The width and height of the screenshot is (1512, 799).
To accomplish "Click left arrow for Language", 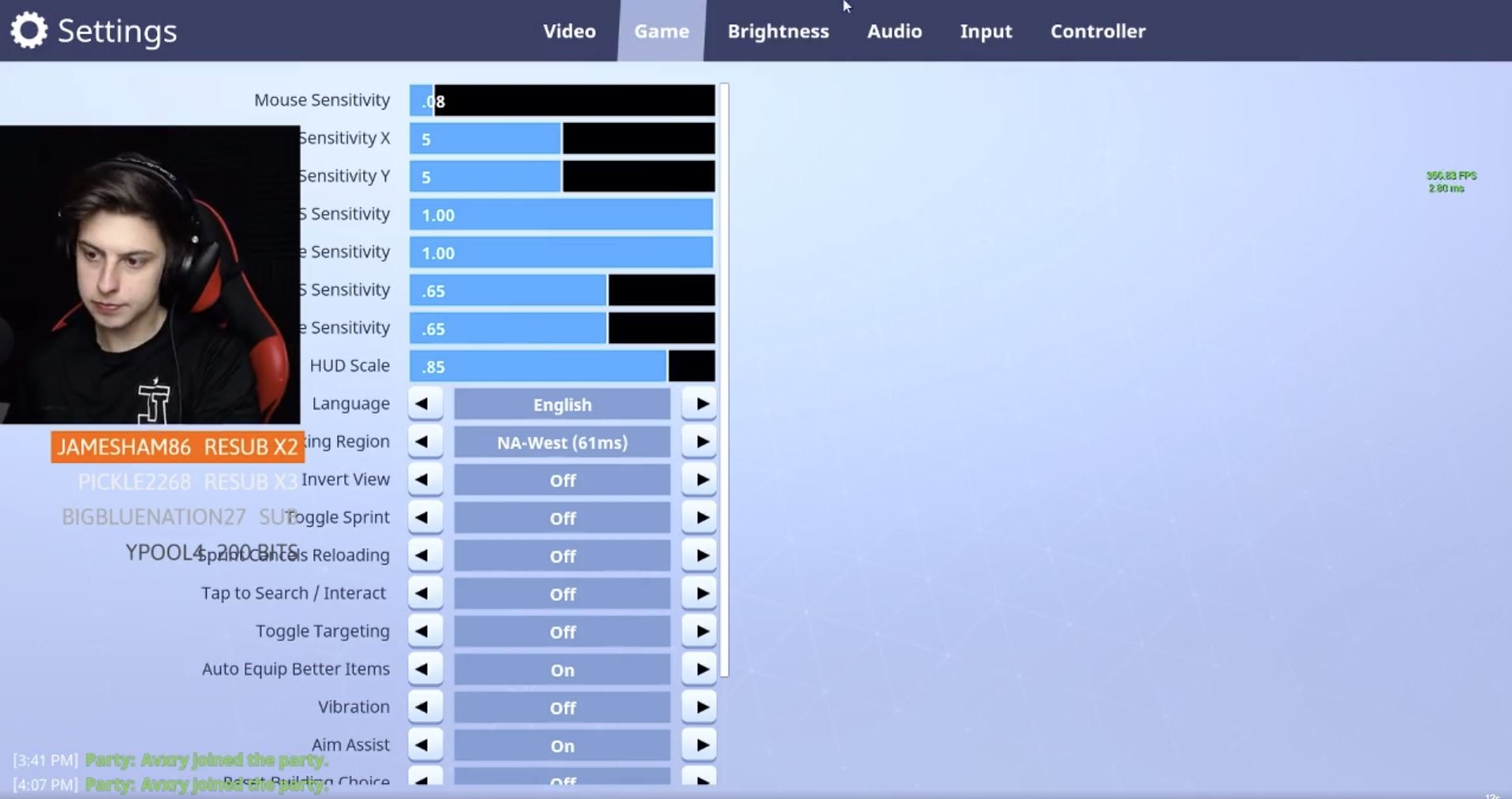I will (x=425, y=404).
